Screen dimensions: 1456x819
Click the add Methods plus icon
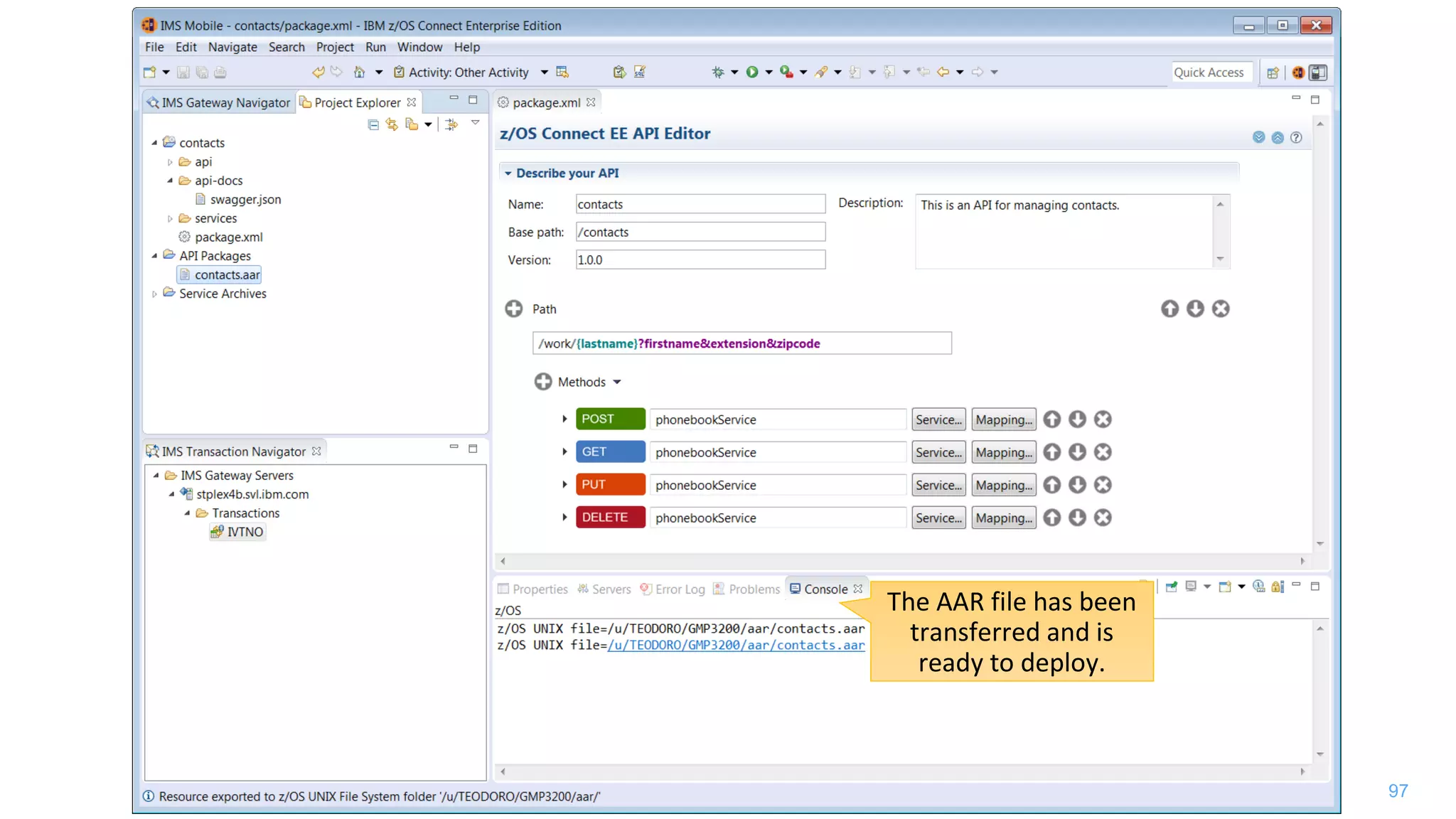542,382
